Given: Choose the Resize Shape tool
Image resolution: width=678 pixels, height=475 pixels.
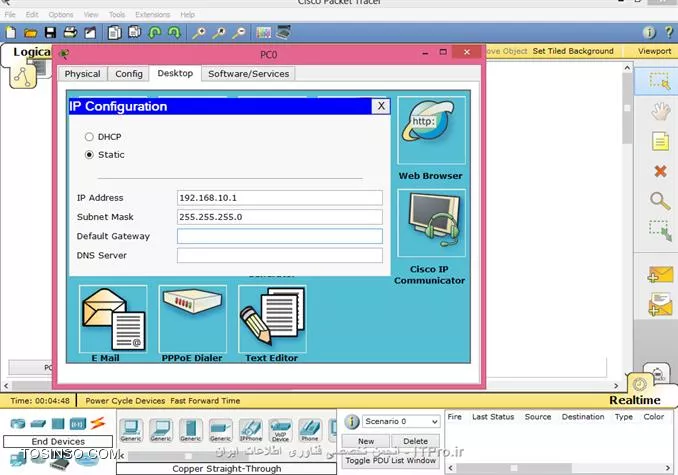Looking at the screenshot, I should (660, 231).
